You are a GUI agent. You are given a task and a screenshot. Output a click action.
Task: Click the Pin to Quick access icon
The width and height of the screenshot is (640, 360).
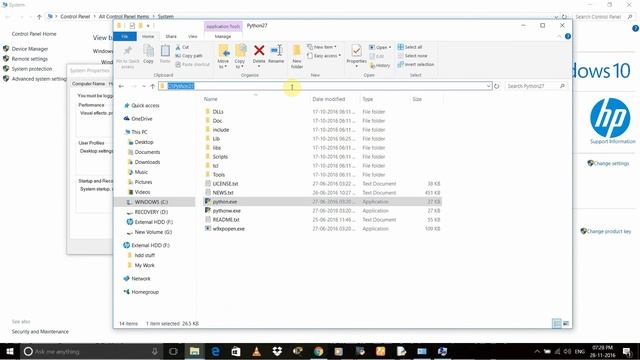click(x=128, y=51)
